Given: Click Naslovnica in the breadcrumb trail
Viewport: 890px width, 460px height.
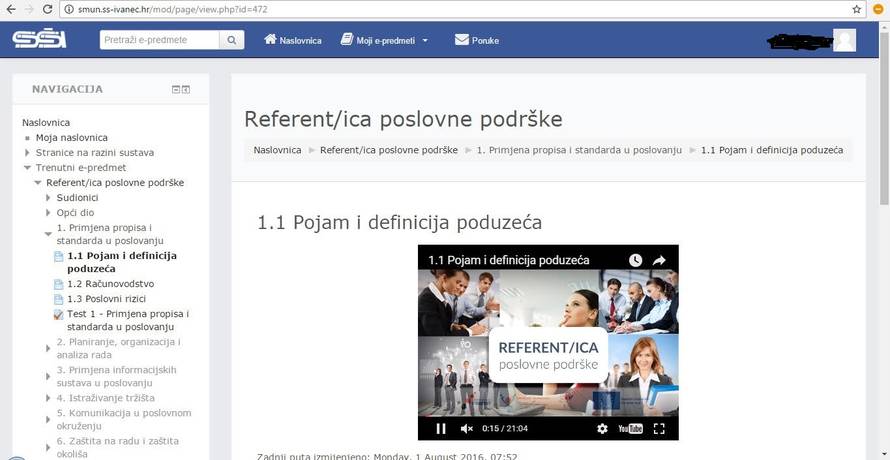Looking at the screenshot, I should [x=278, y=150].
